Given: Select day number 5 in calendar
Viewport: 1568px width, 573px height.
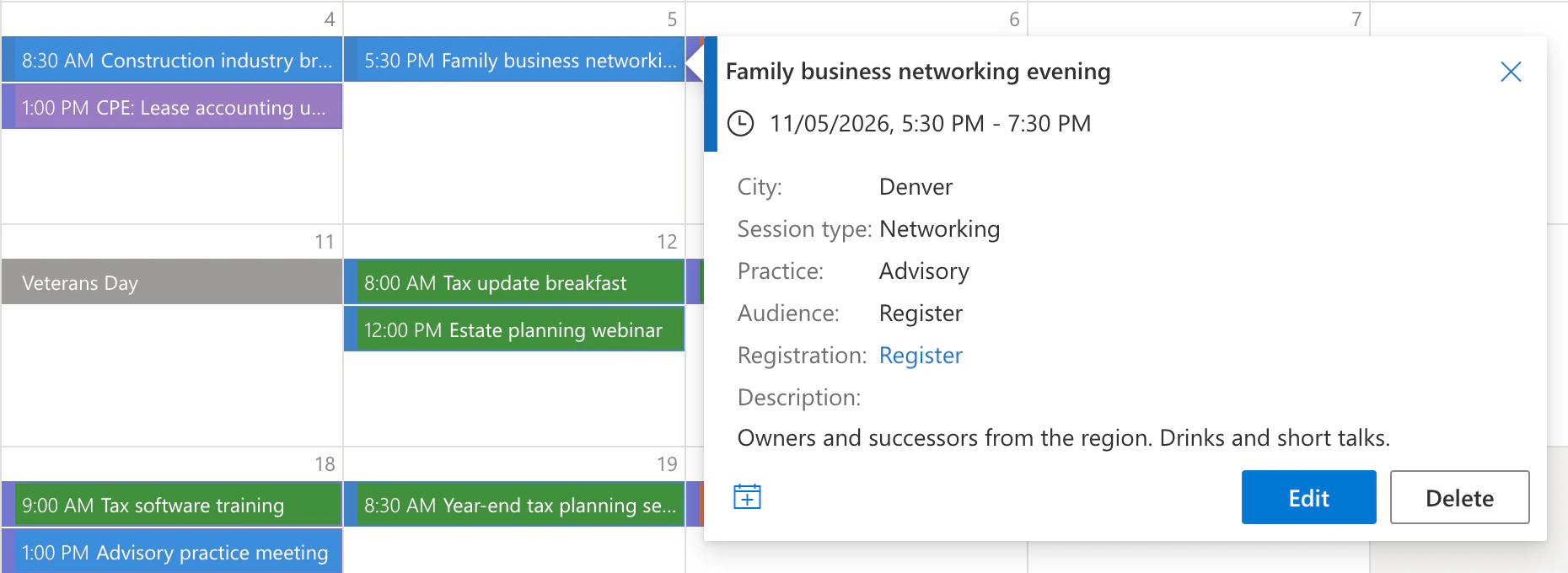Looking at the screenshot, I should tap(672, 19).
